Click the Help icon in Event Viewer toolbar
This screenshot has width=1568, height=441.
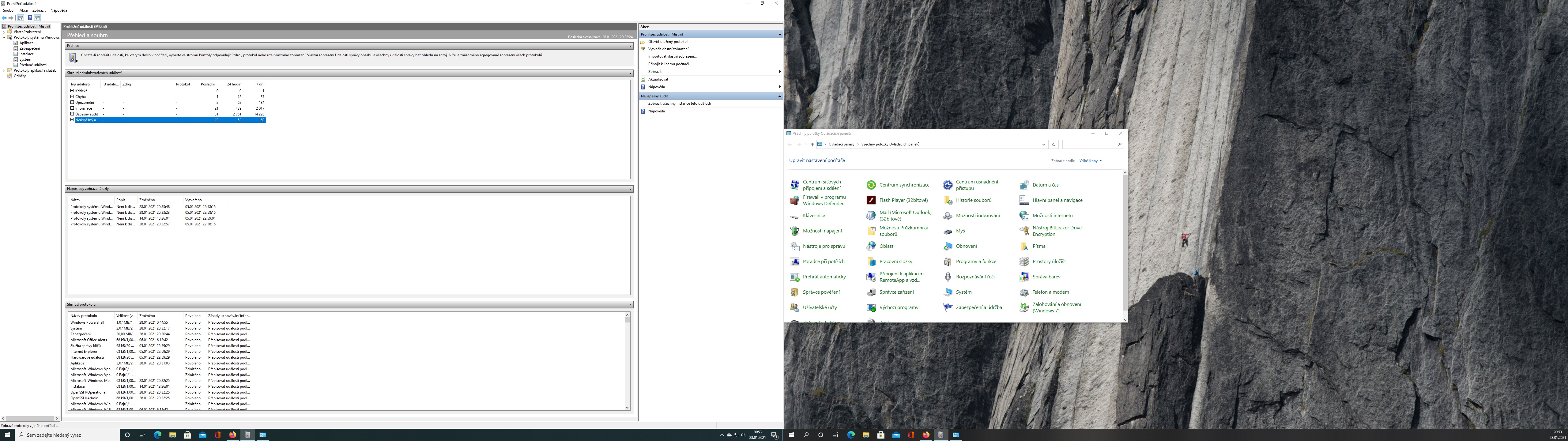29,18
